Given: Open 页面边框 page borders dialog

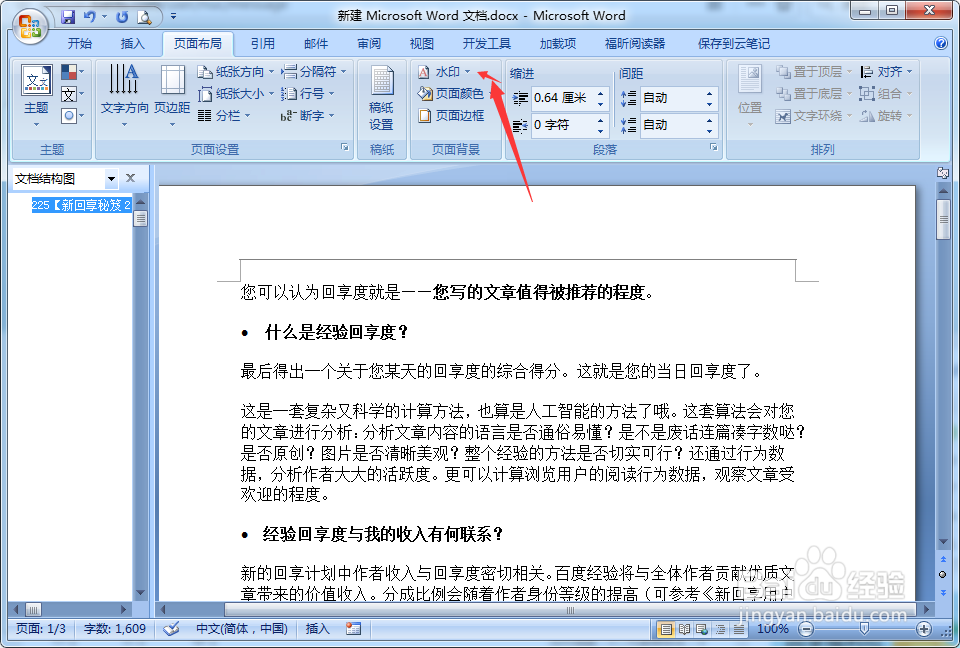Looking at the screenshot, I should [x=451, y=115].
